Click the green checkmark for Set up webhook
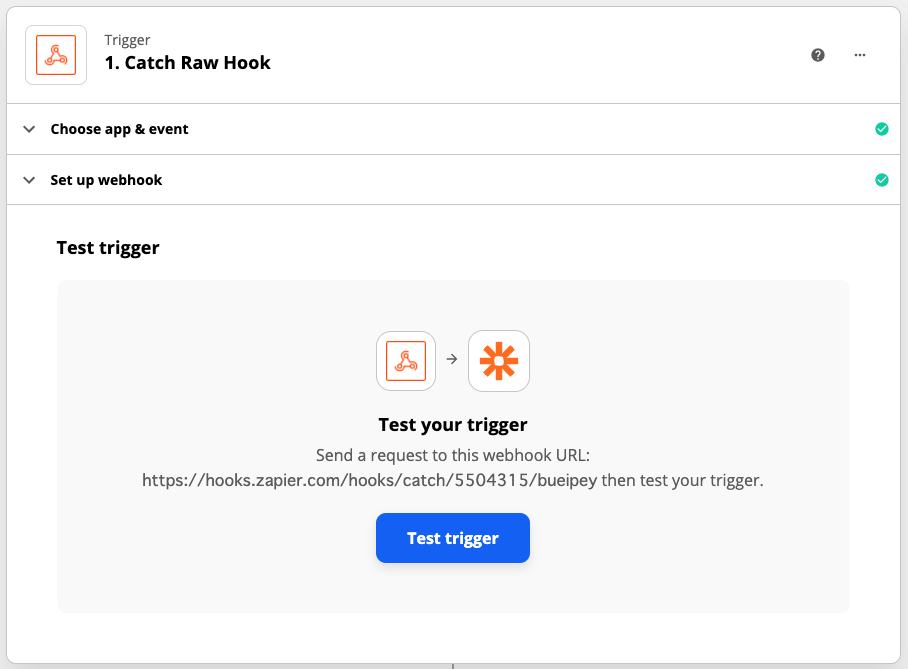This screenshot has width=908, height=669. point(882,180)
